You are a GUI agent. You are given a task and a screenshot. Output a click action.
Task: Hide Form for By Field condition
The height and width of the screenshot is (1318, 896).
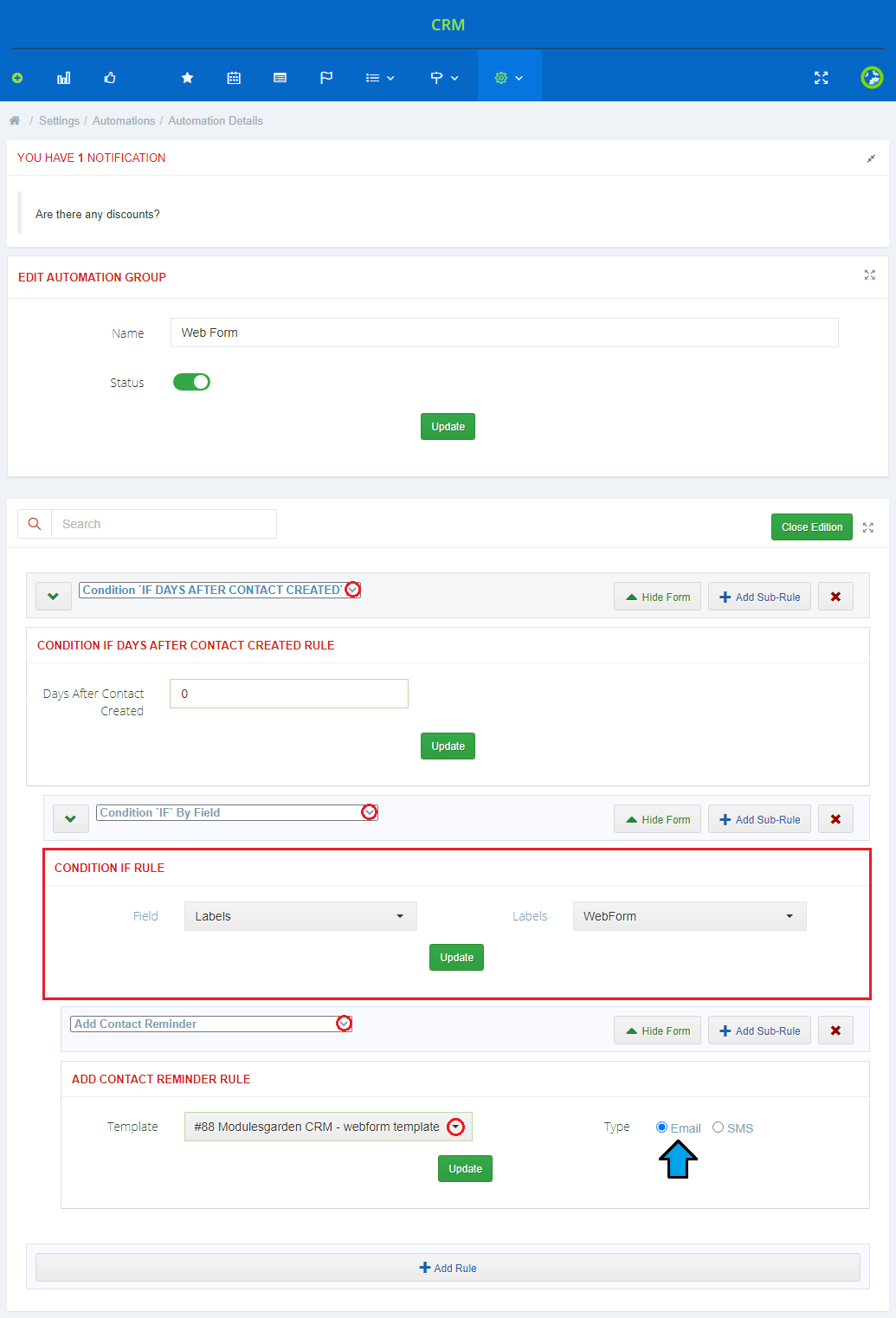(x=657, y=819)
